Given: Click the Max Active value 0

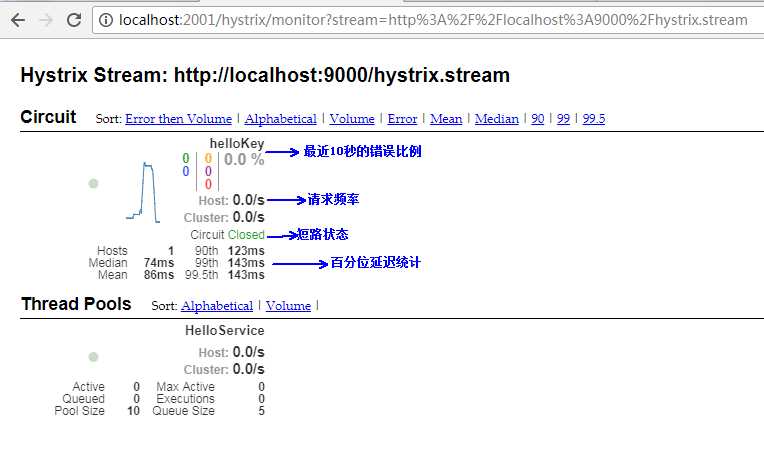Looking at the screenshot, I should pyautogui.click(x=262, y=387).
